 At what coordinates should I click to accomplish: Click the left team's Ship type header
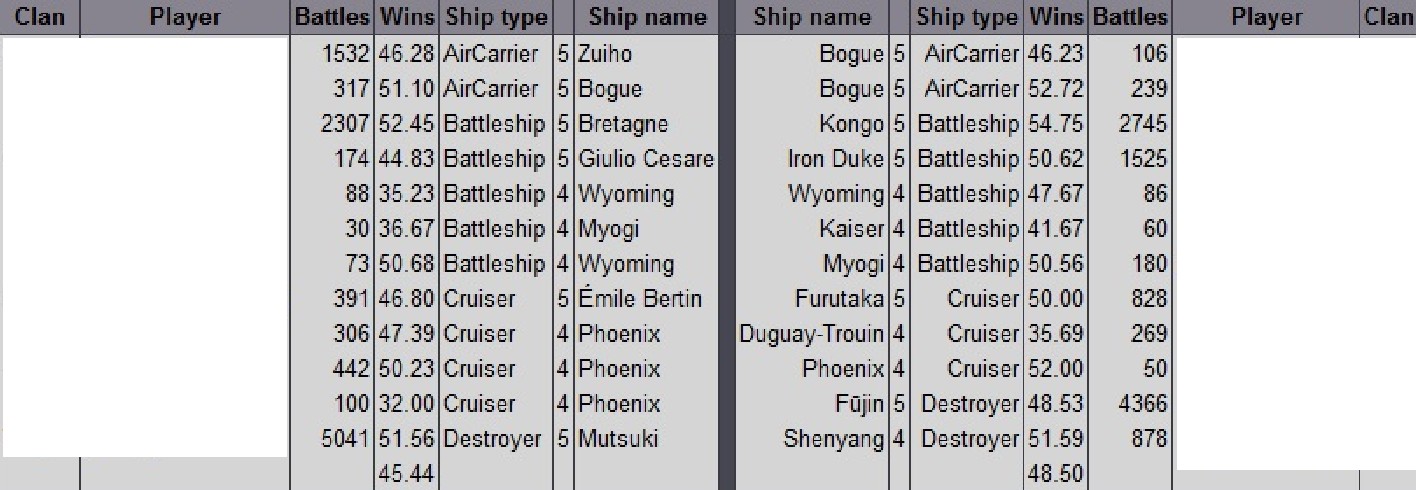(x=496, y=17)
